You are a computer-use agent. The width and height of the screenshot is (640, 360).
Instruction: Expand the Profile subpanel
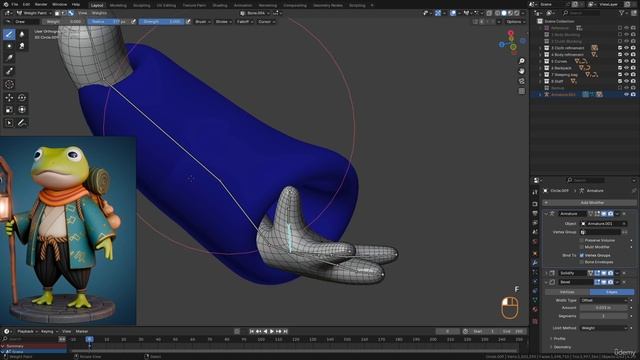pyautogui.click(x=560, y=339)
